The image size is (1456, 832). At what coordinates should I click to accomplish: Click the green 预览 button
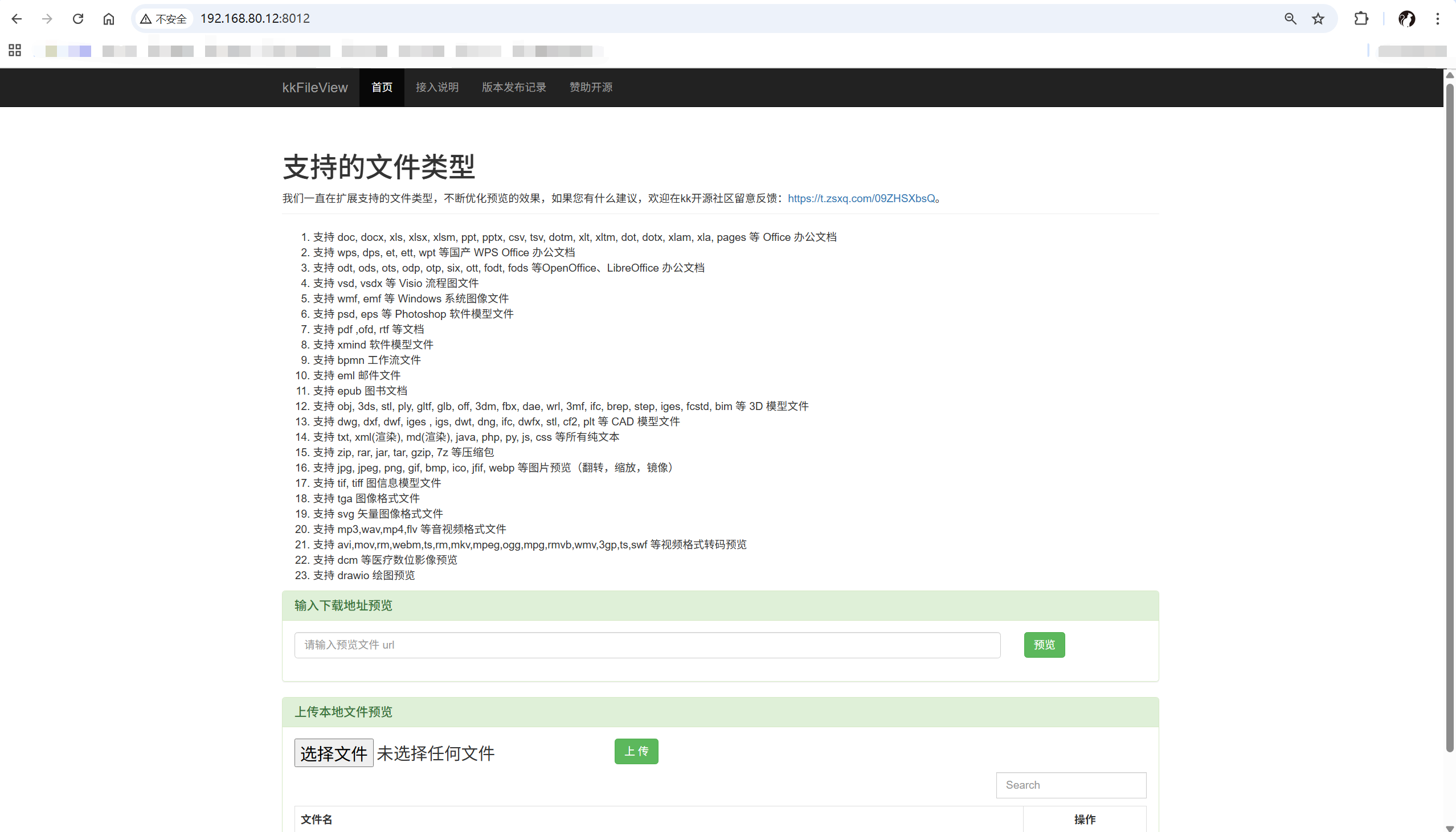[x=1044, y=645]
